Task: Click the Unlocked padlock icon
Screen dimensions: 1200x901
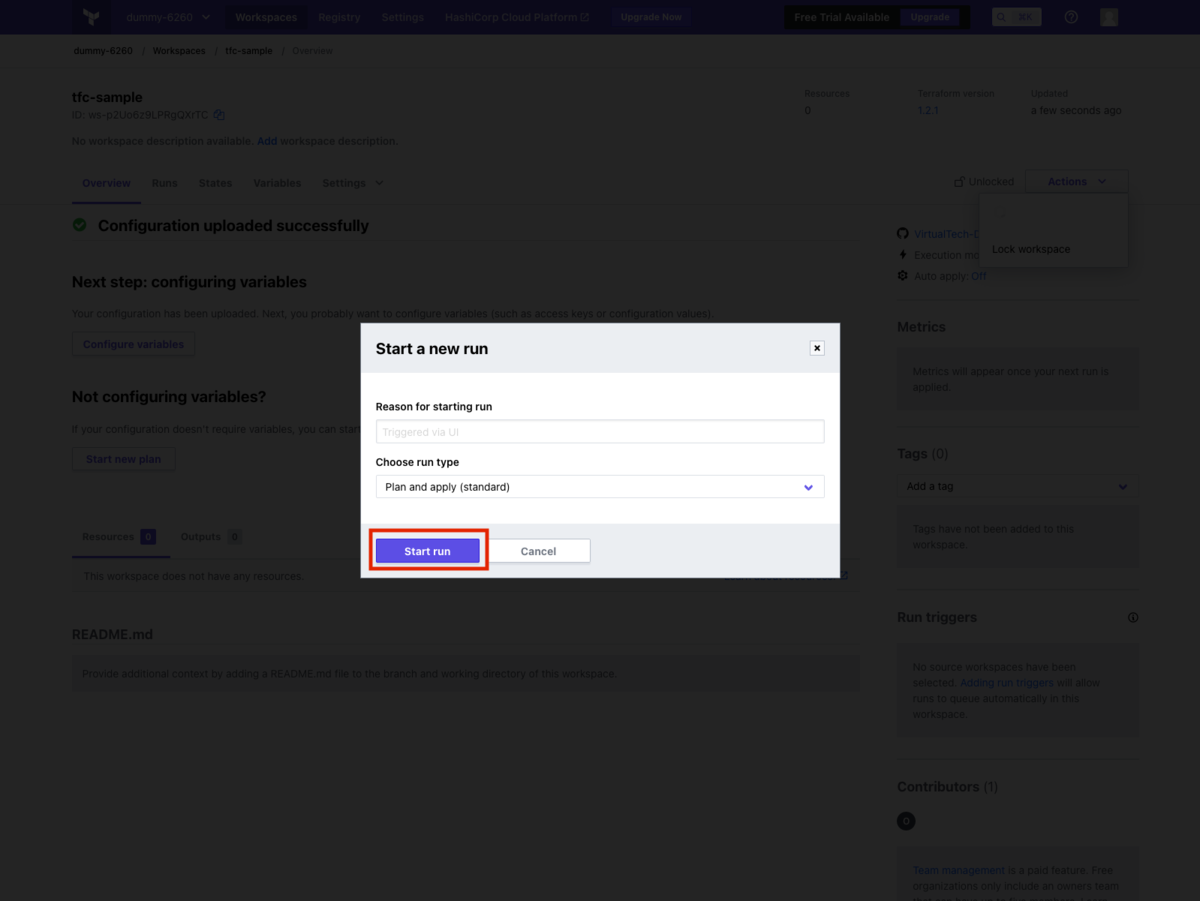Action: (959, 182)
